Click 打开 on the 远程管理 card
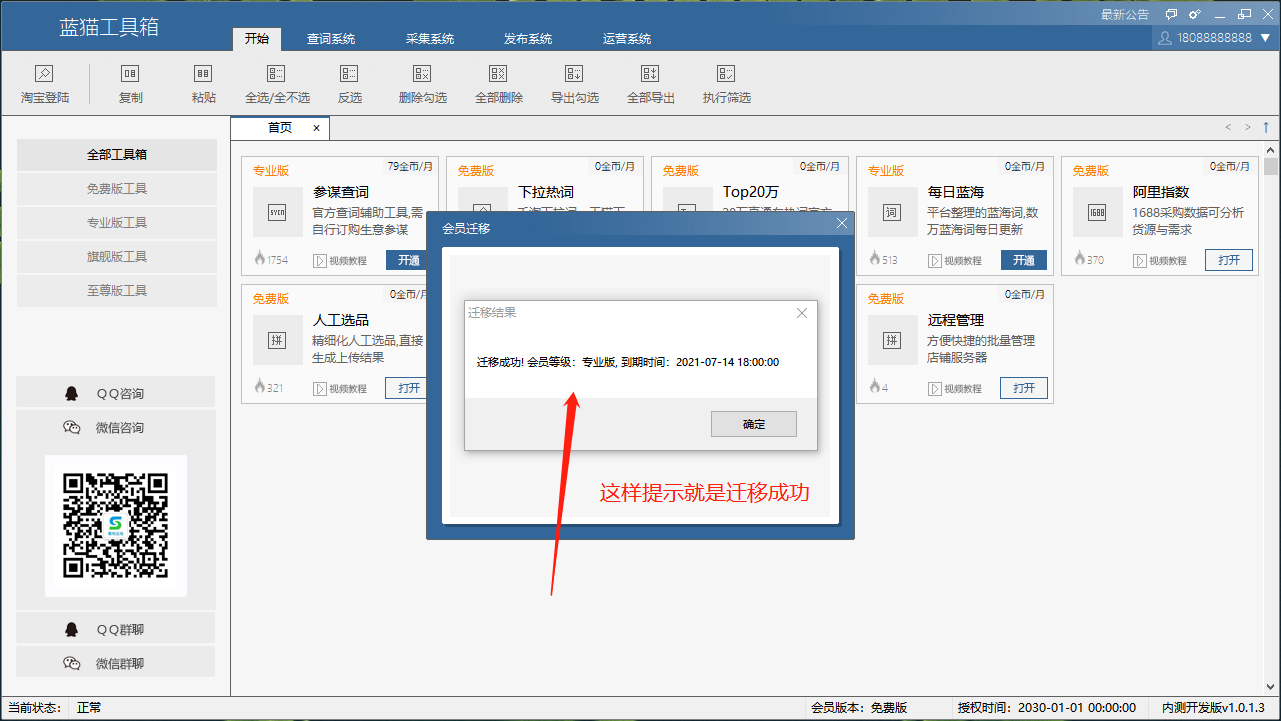Viewport: 1281px width, 721px height. coord(1024,388)
